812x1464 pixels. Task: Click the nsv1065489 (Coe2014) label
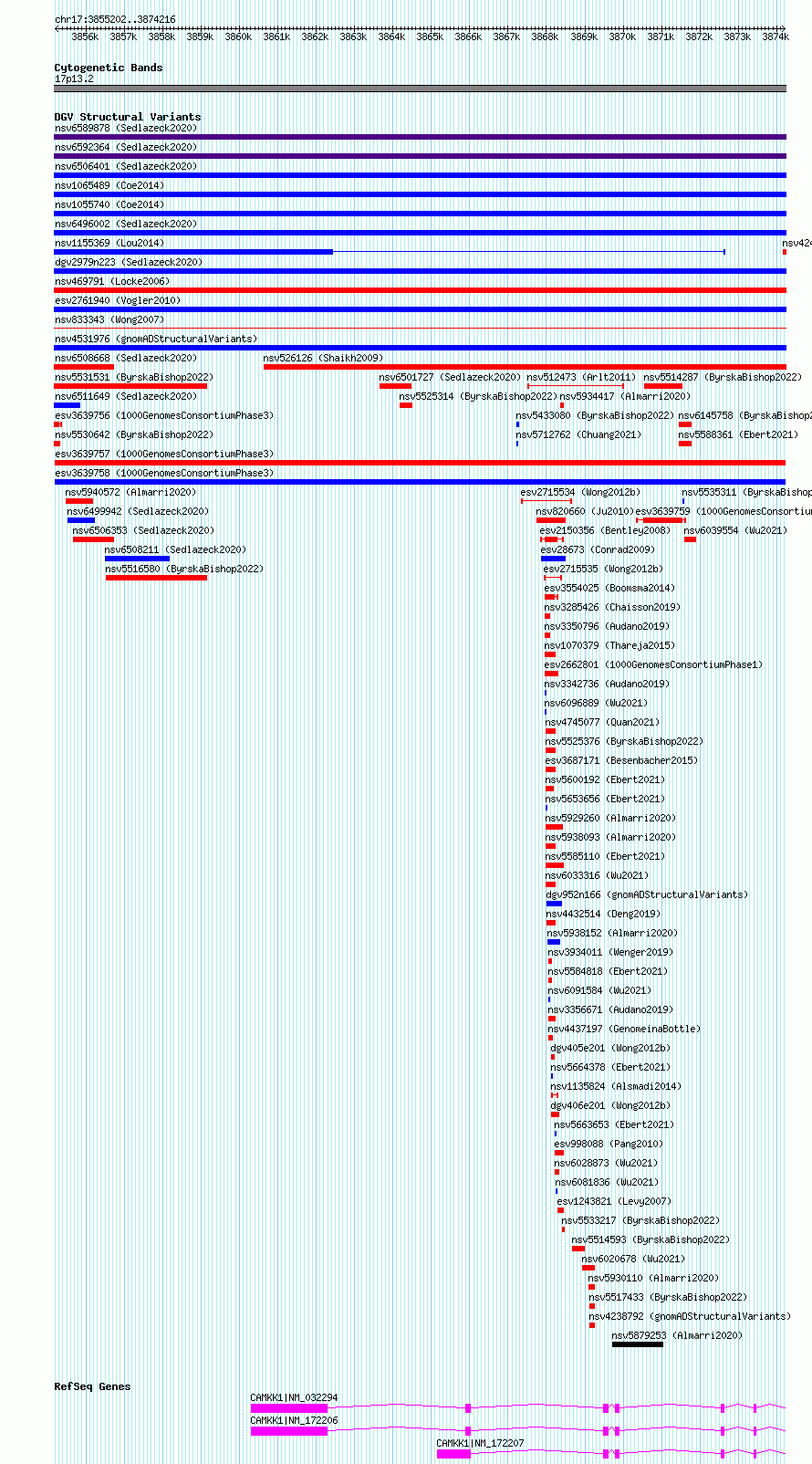tap(109, 185)
